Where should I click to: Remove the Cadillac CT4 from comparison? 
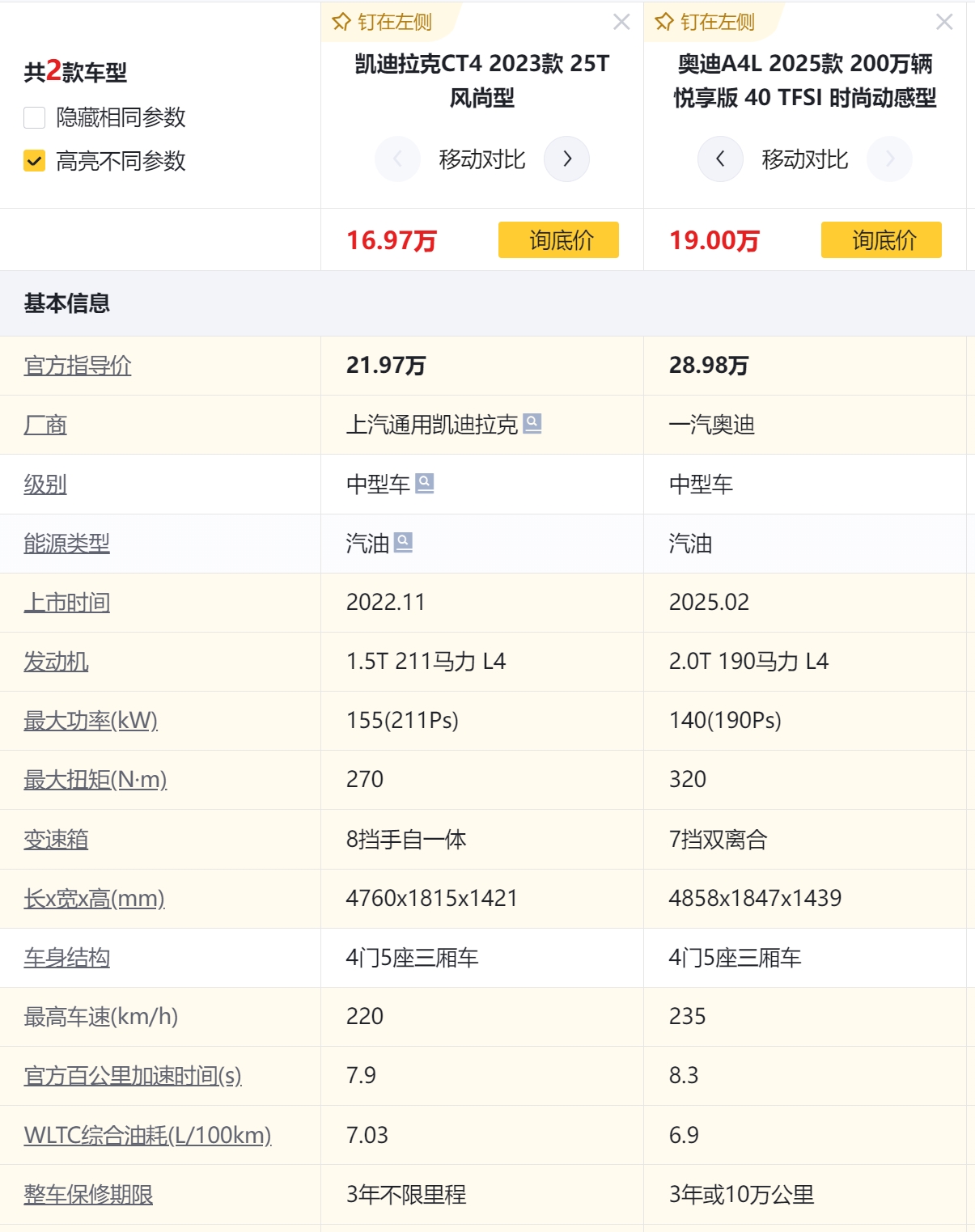621,22
